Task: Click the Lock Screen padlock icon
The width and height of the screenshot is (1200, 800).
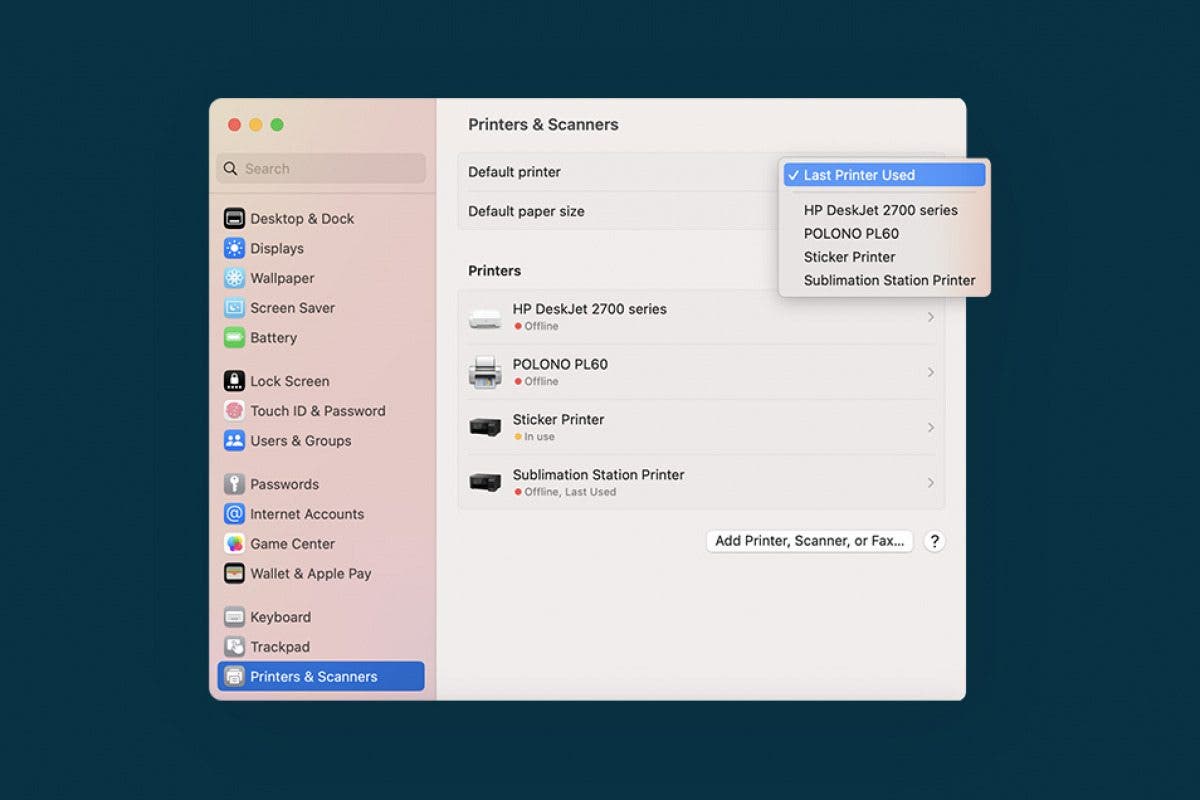Action: coord(234,381)
